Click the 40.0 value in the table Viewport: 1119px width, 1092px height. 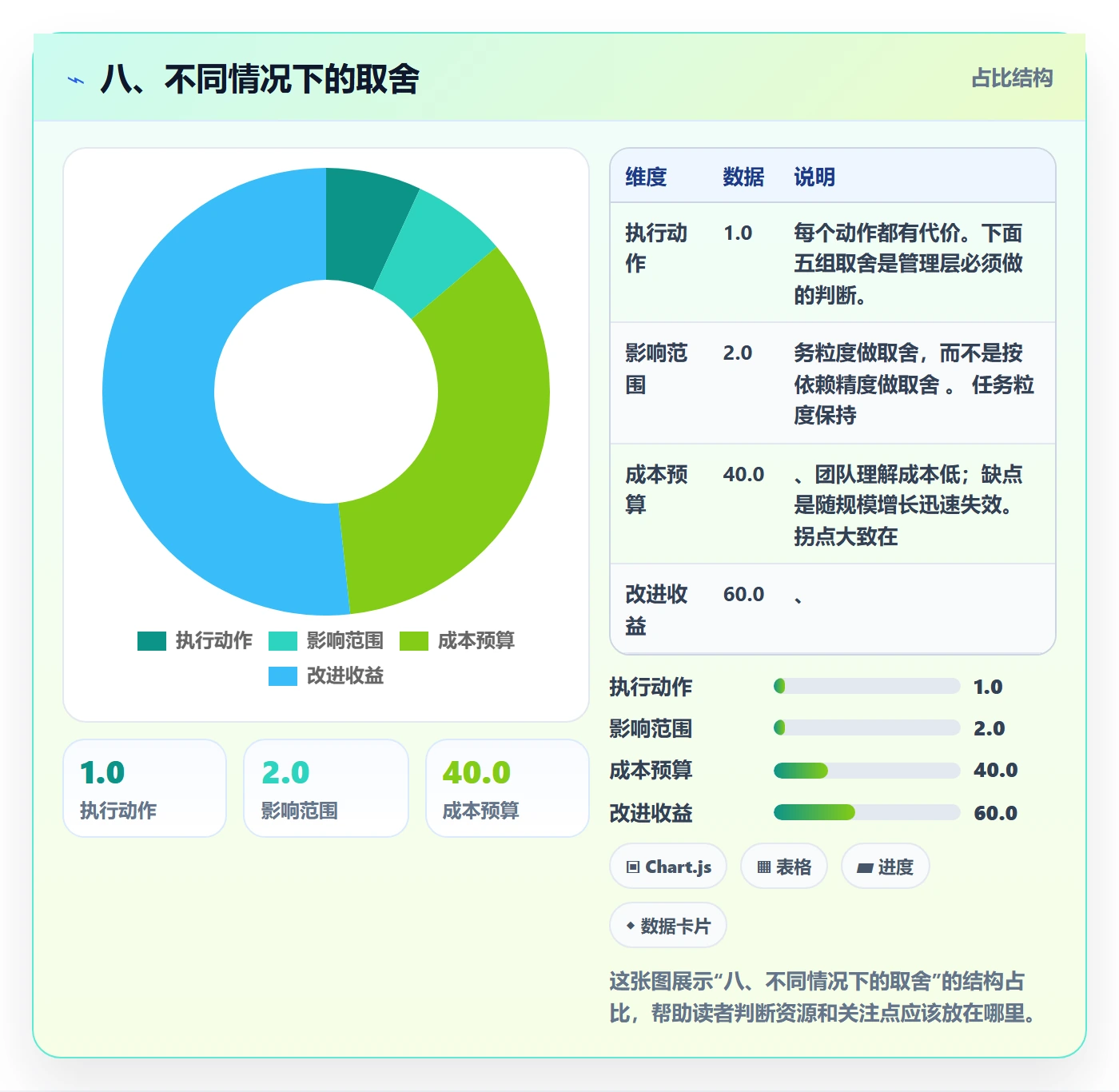tap(743, 474)
